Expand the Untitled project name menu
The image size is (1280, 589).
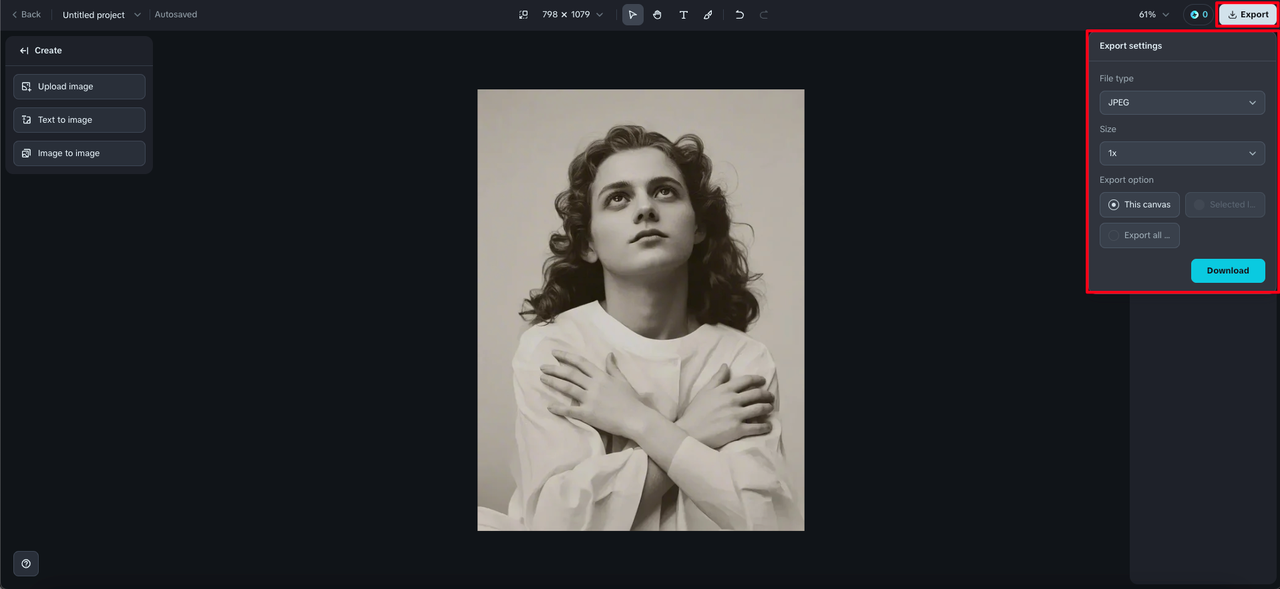(x=102, y=15)
